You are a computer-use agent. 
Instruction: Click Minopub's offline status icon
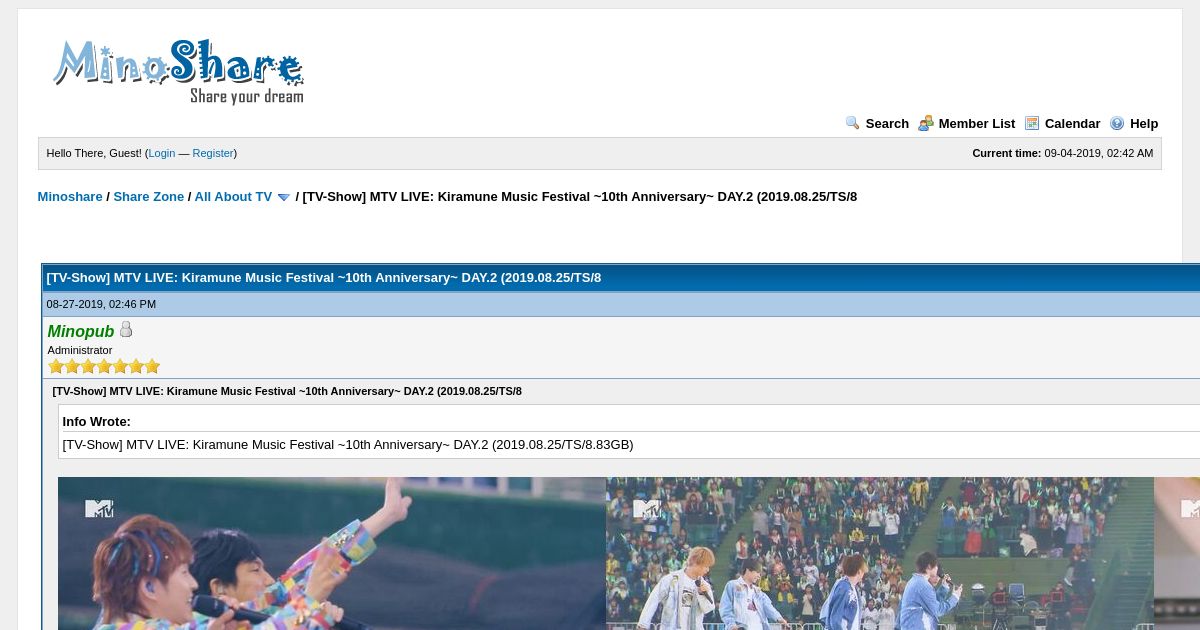(x=126, y=329)
